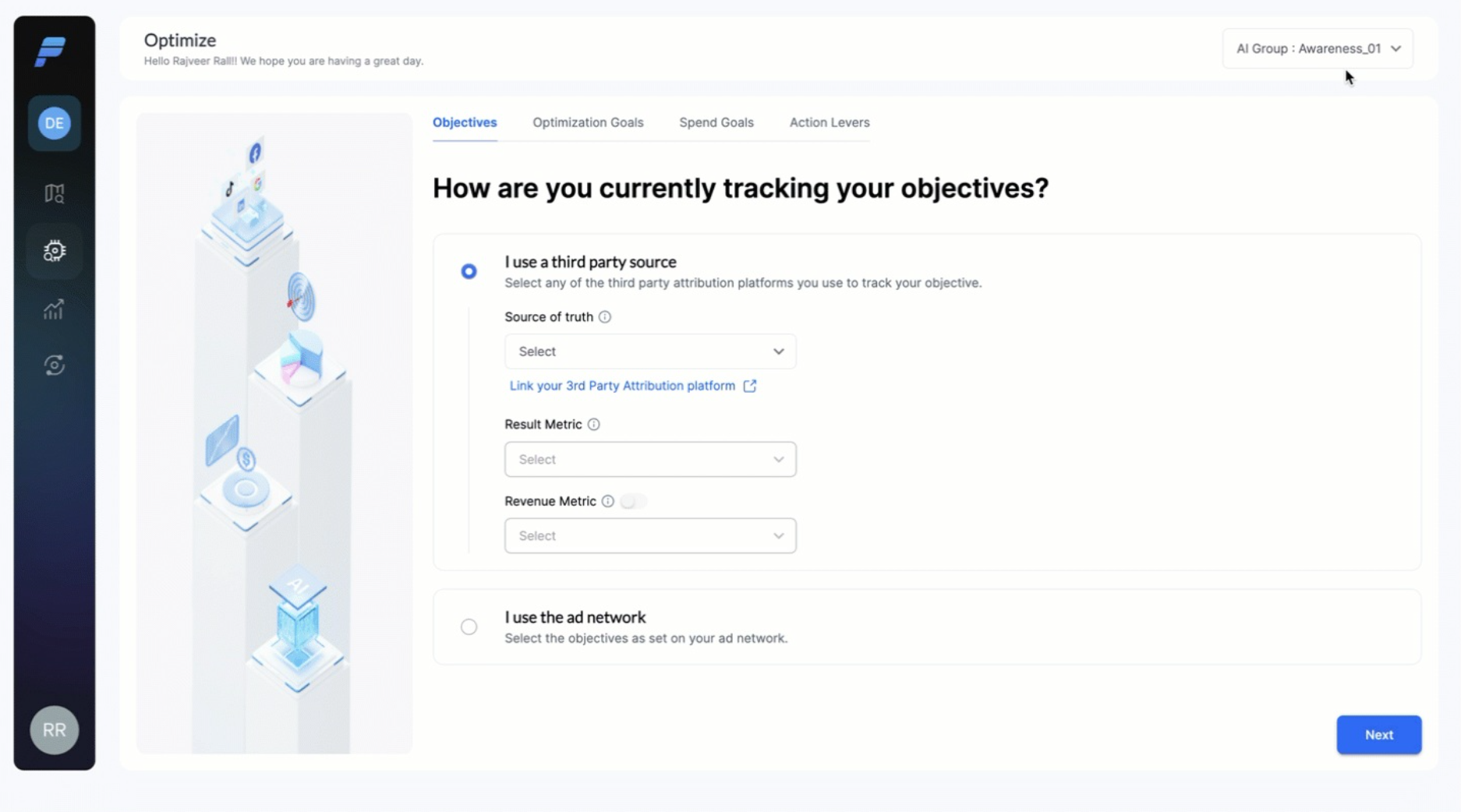Open the RR user profile avatar
1461x812 pixels.
[x=55, y=730]
